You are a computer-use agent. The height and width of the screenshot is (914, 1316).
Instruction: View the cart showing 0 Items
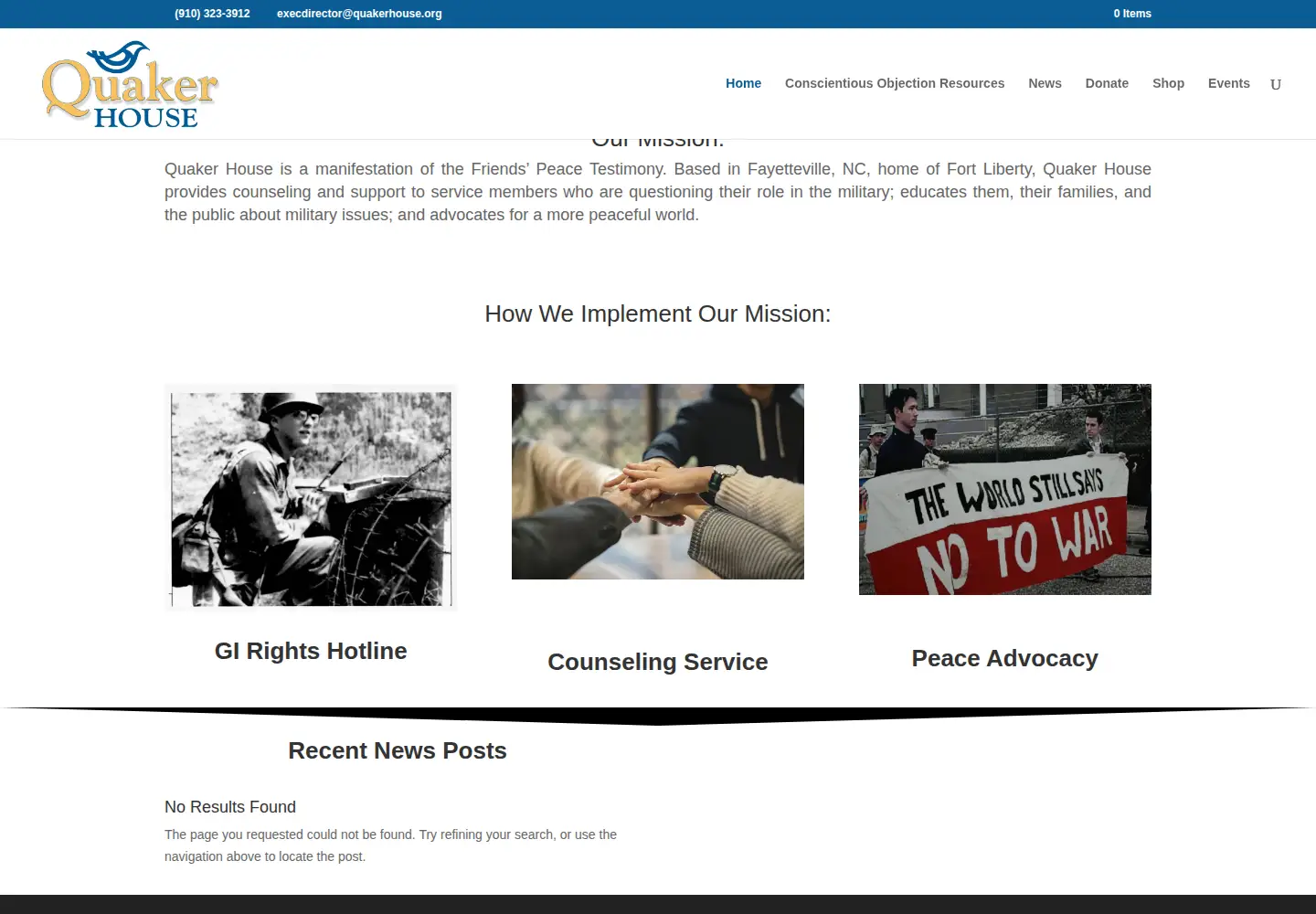(1132, 14)
